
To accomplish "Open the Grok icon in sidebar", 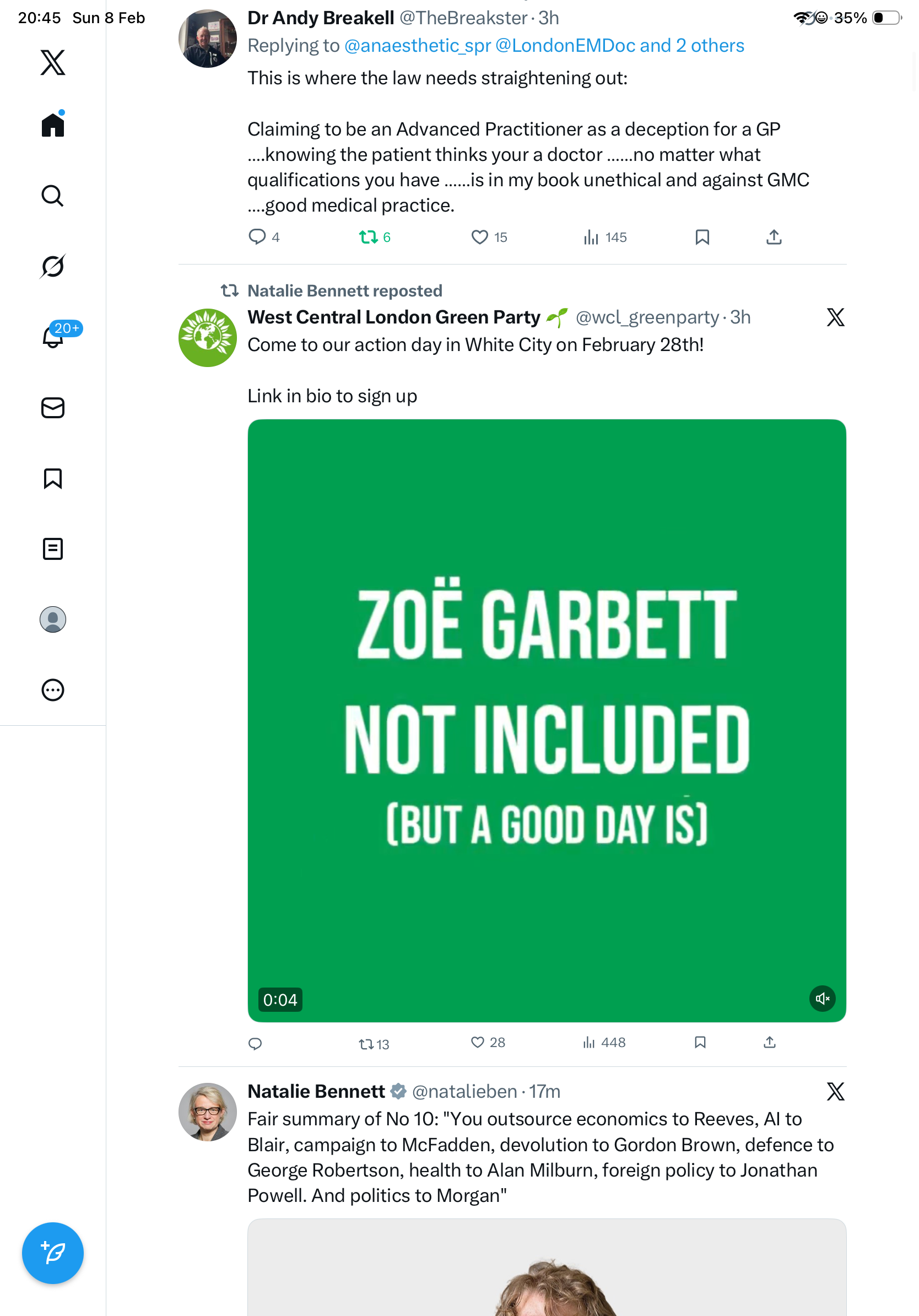I will click(x=53, y=266).
